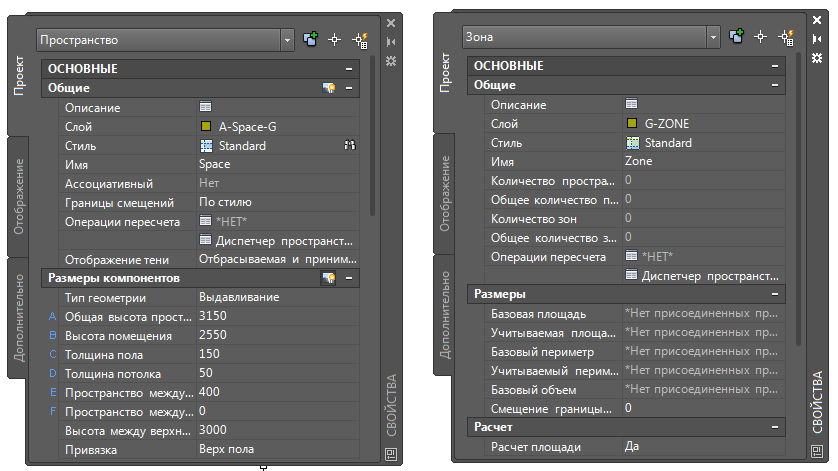Screen dimensions: 838x471
Task: Click the G-ZONE layer color swatch
Action: pyautogui.click(x=631, y=124)
